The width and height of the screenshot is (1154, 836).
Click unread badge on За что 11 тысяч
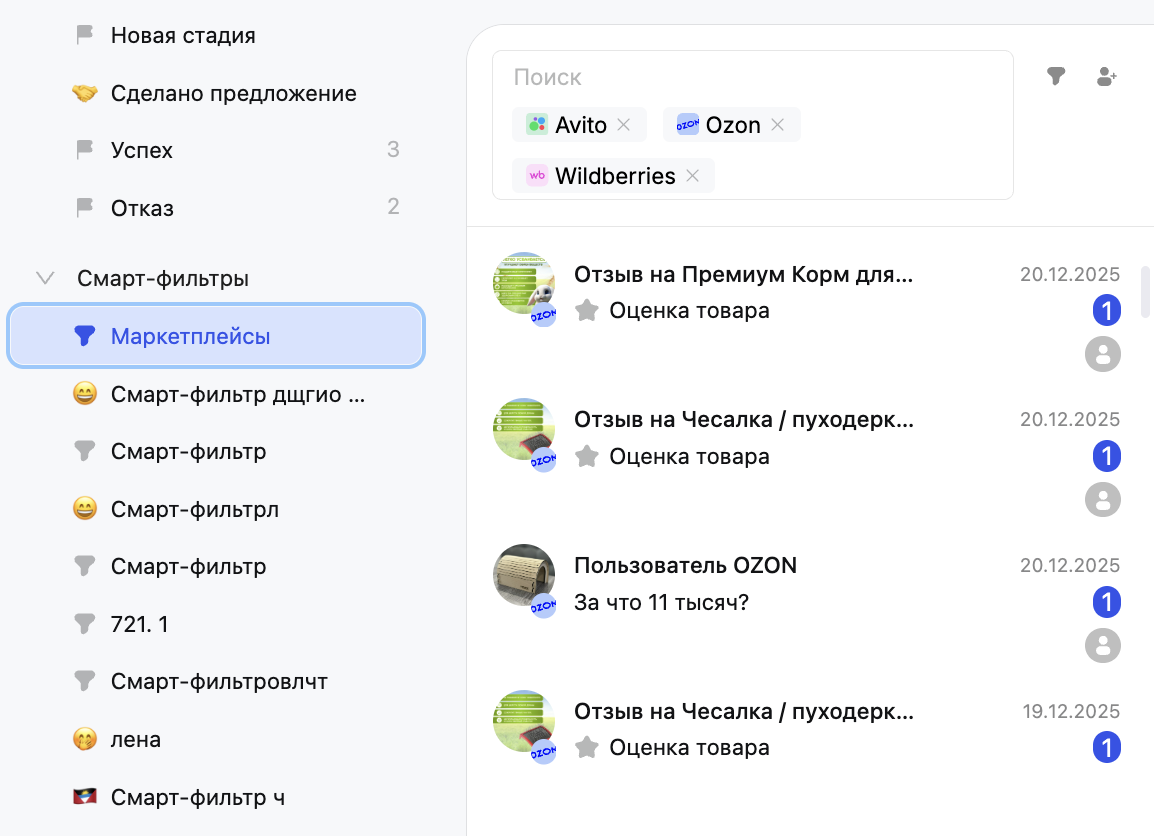coord(1106,603)
